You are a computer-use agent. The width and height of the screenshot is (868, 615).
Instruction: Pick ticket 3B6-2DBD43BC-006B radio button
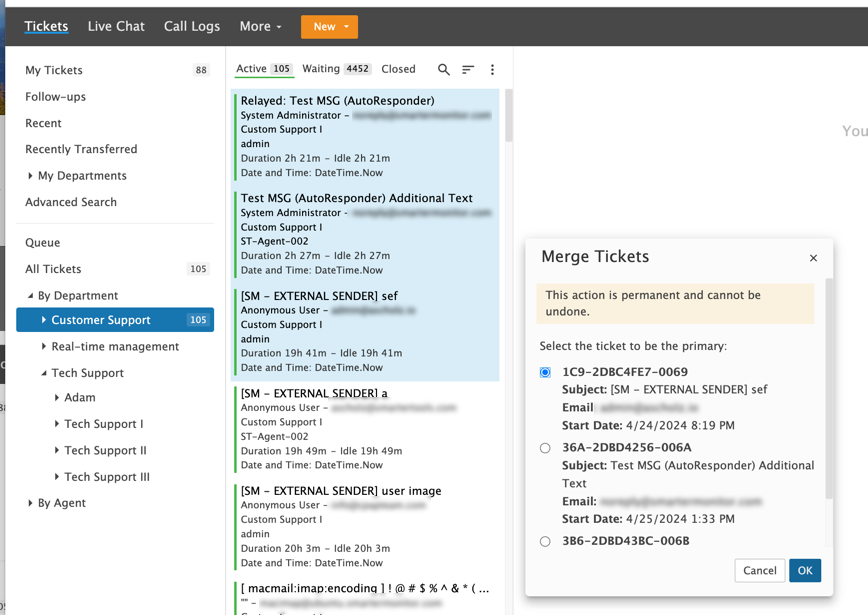(545, 542)
